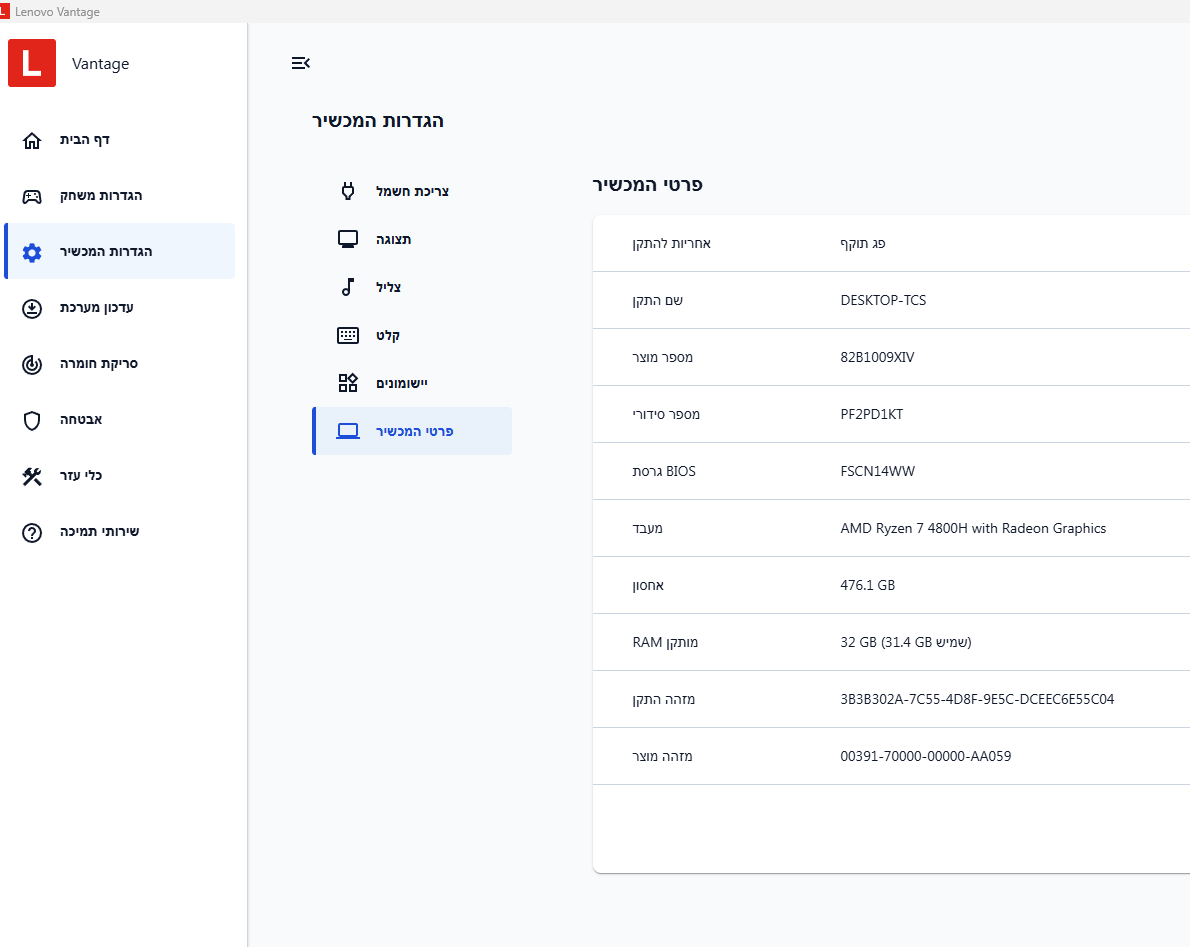Open power settings via plug icon
Screen dimensions: 1190x947
(x=348, y=191)
